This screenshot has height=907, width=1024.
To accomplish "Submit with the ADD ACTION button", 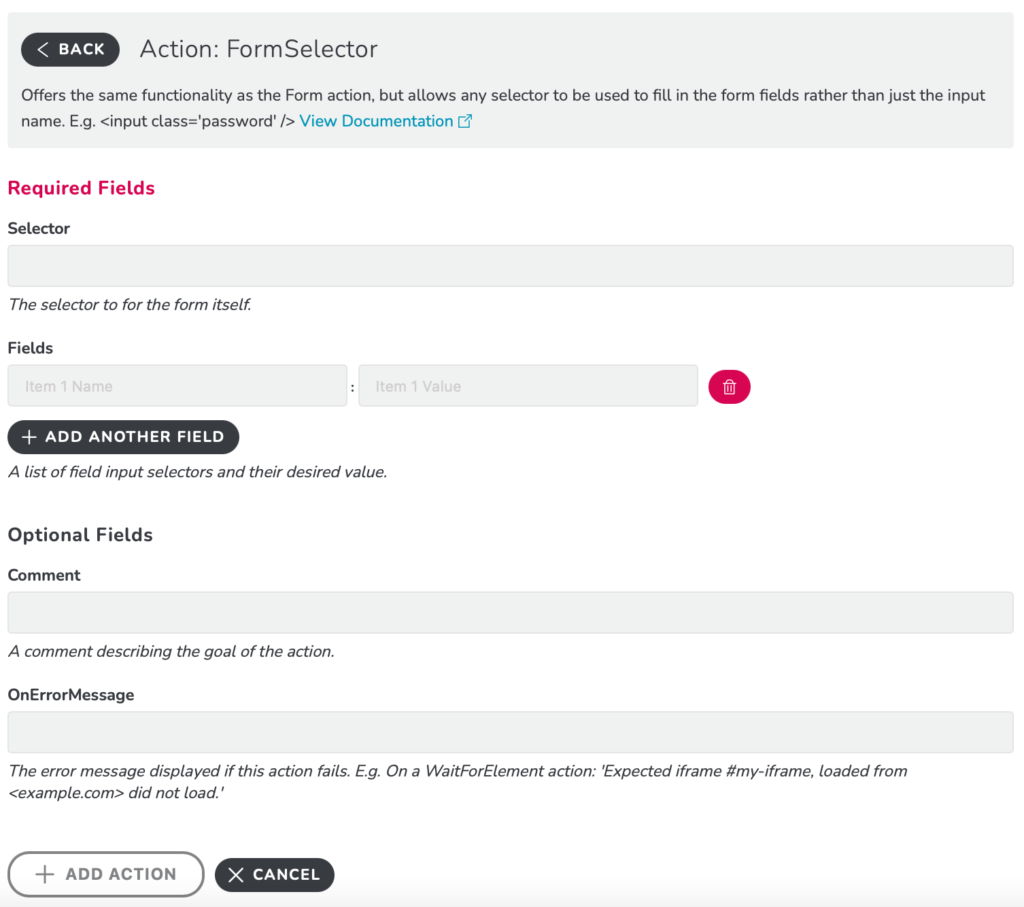I will (x=106, y=874).
